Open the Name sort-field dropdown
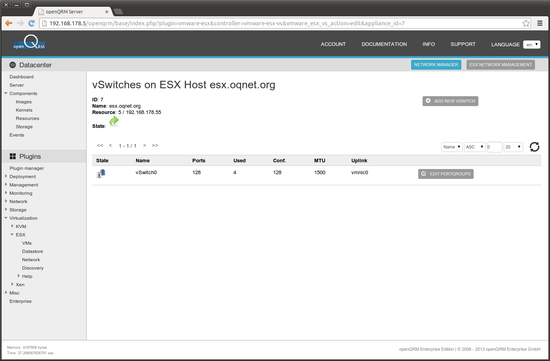 point(451,147)
